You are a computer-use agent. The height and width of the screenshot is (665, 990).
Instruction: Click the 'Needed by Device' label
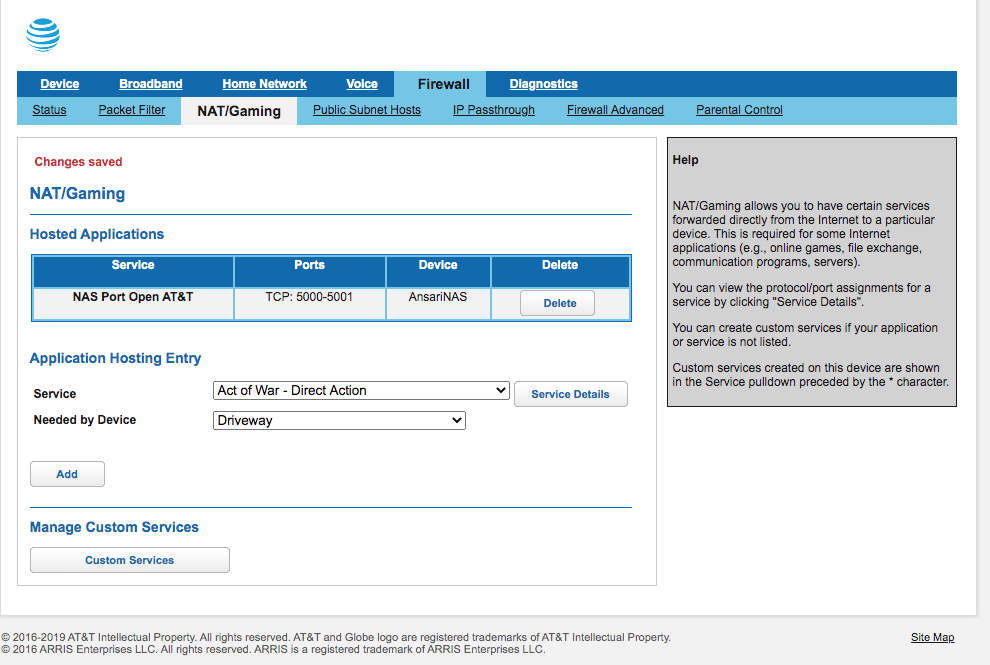click(85, 420)
